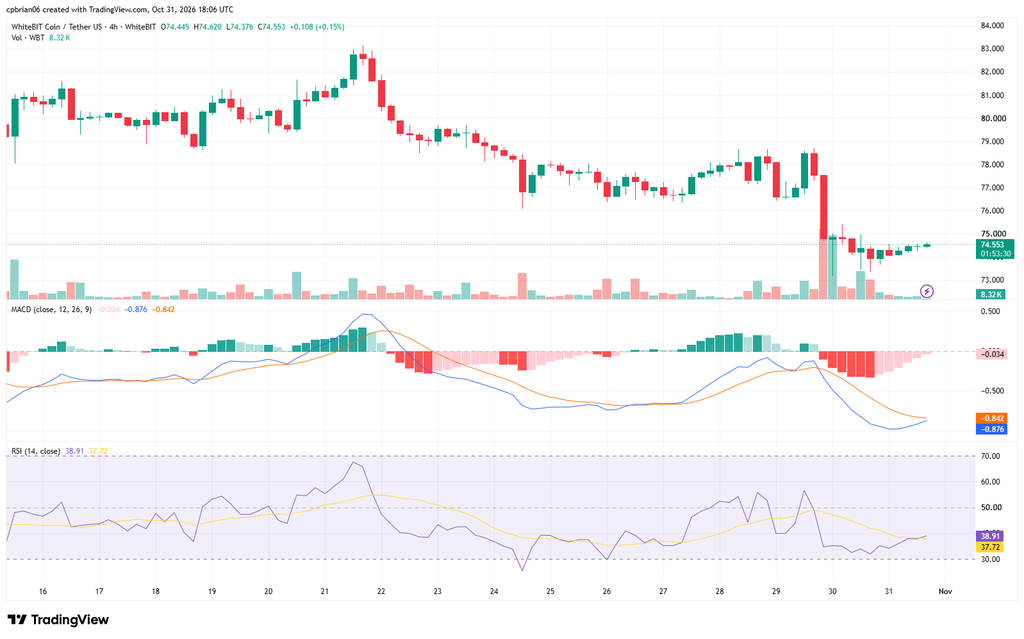The image size is (1024, 639).
Task: Click date label 20 on the time axis
Action: [268, 591]
